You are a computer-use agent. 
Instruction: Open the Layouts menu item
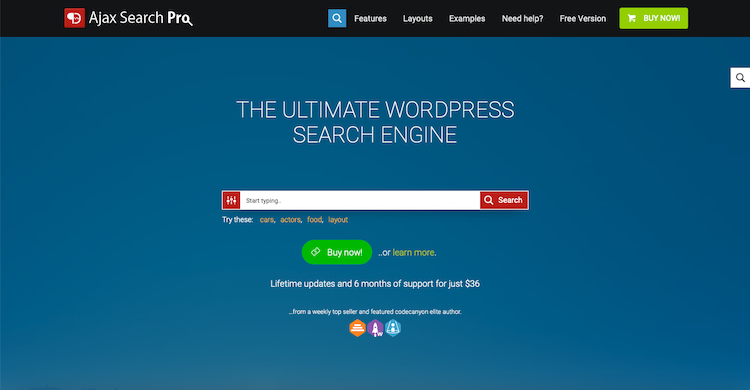click(x=418, y=19)
